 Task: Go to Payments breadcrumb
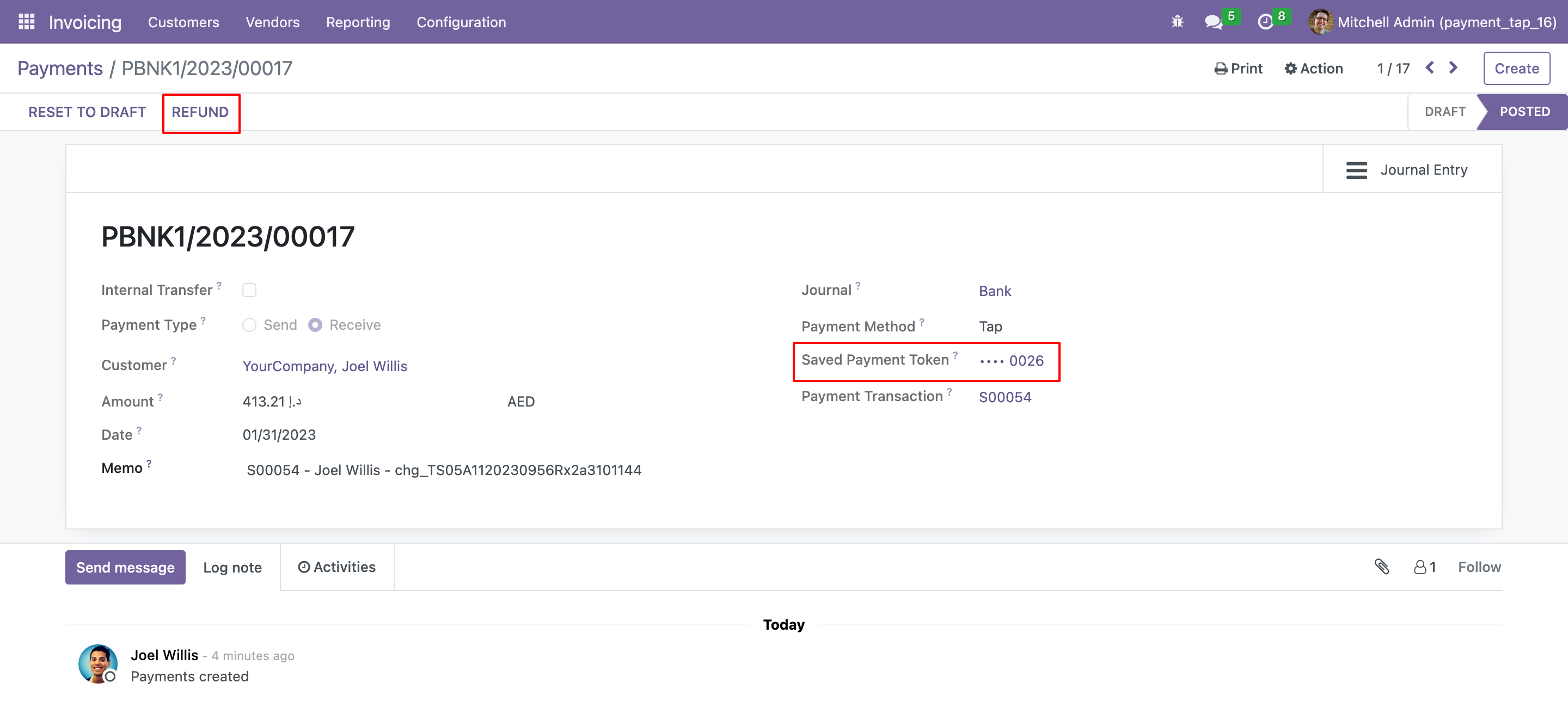(x=60, y=68)
